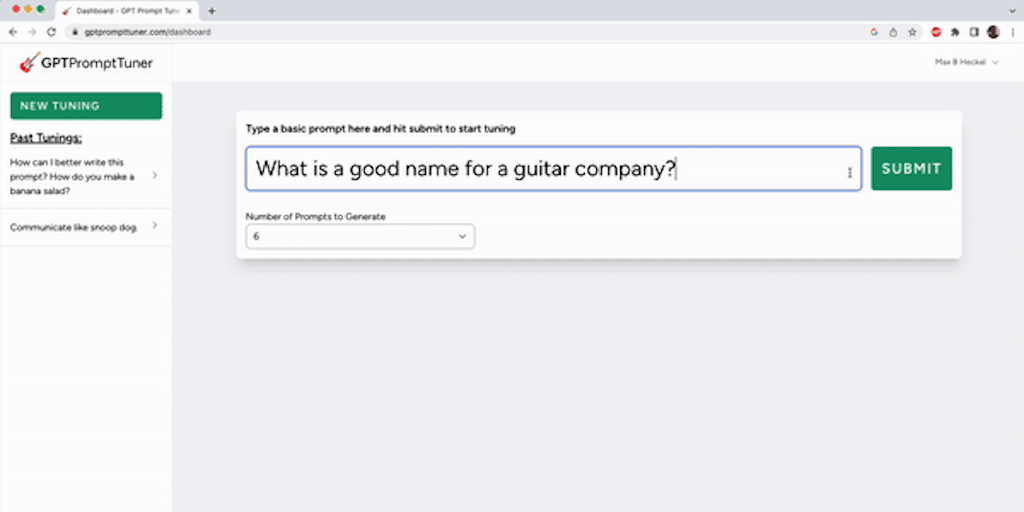Click the NEW TUNING button
The height and width of the screenshot is (512, 1024).
(x=85, y=106)
